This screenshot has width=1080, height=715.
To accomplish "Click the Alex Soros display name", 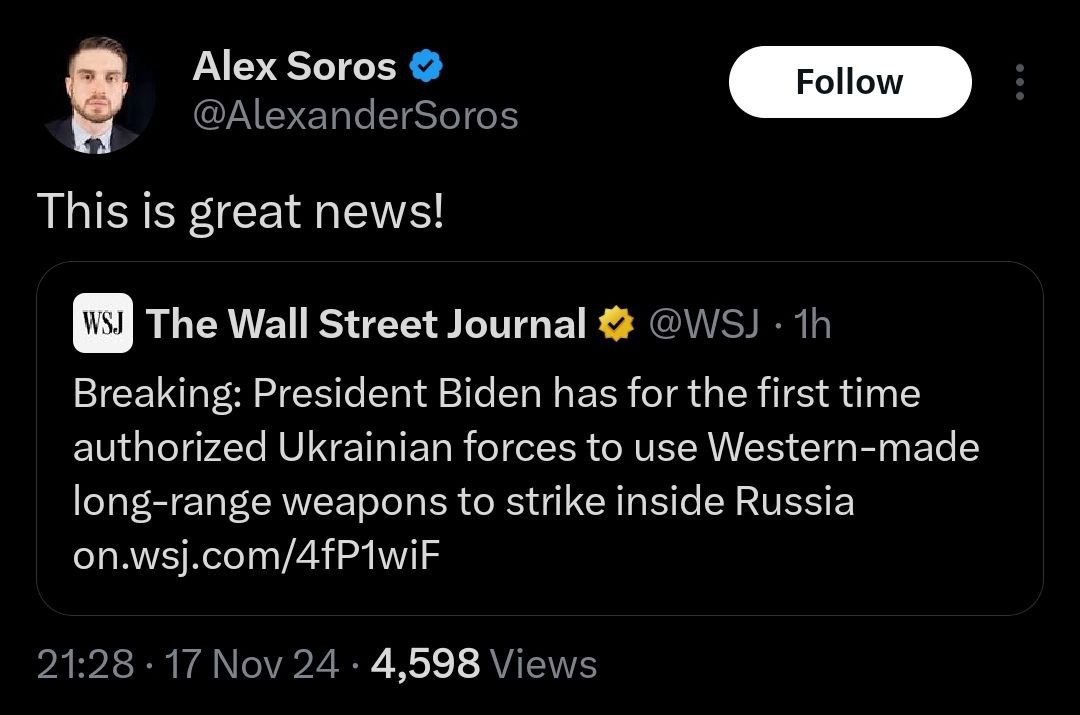I will click(x=294, y=67).
